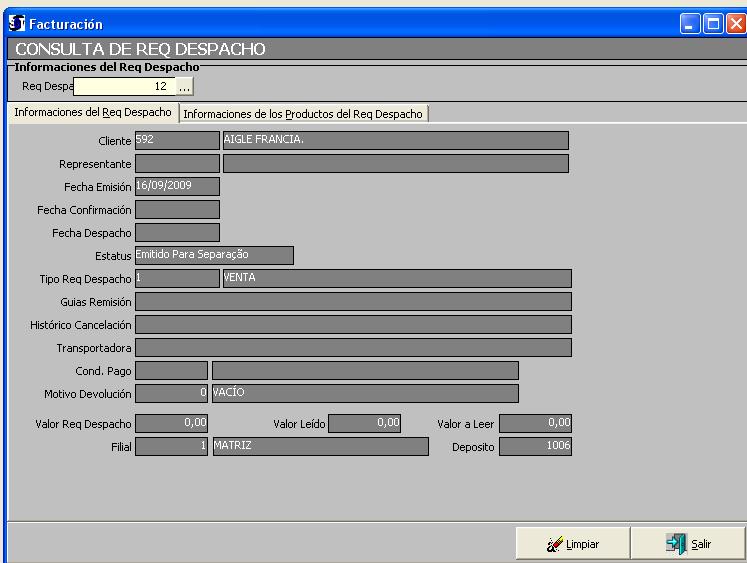The width and height of the screenshot is (747, 563).
Task: Select the Informaciones del Req Despacho tab
Action: (92, 113)
